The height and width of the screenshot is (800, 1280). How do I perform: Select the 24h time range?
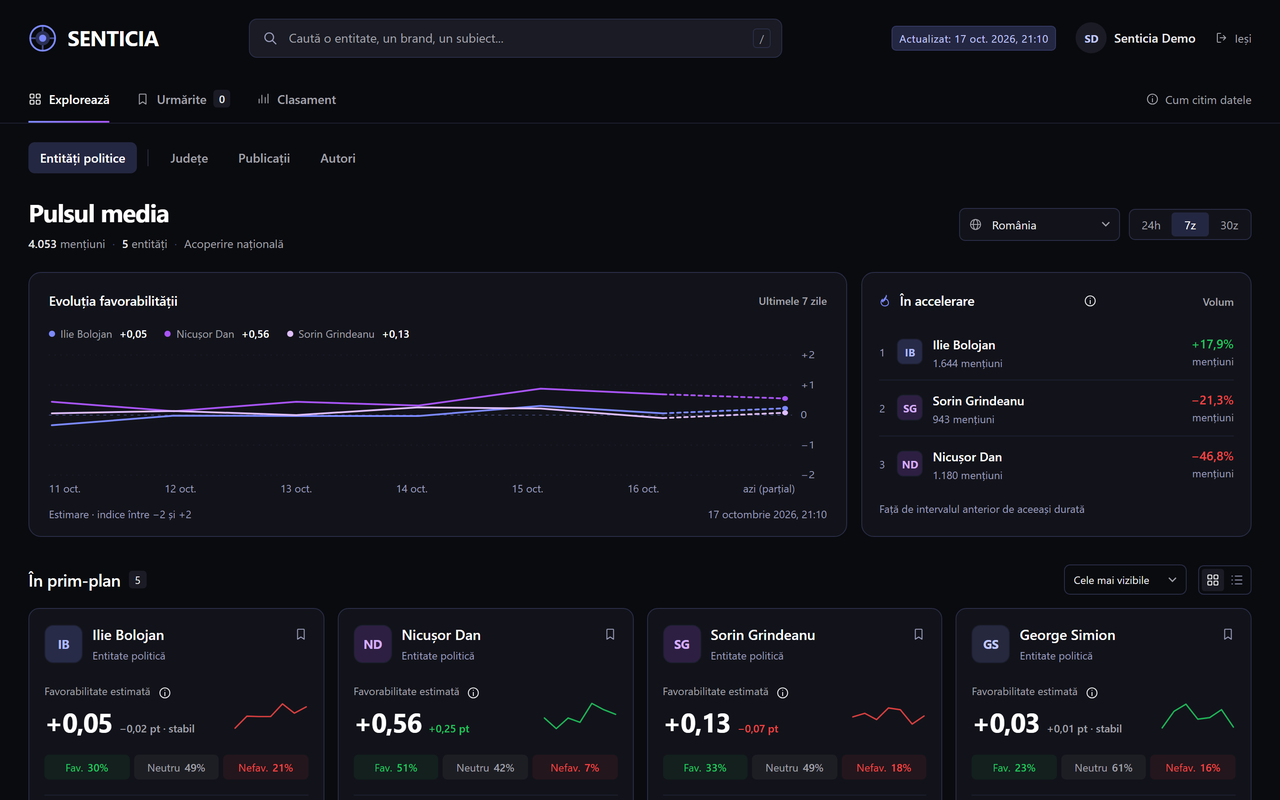click(x=1151, y=225)
